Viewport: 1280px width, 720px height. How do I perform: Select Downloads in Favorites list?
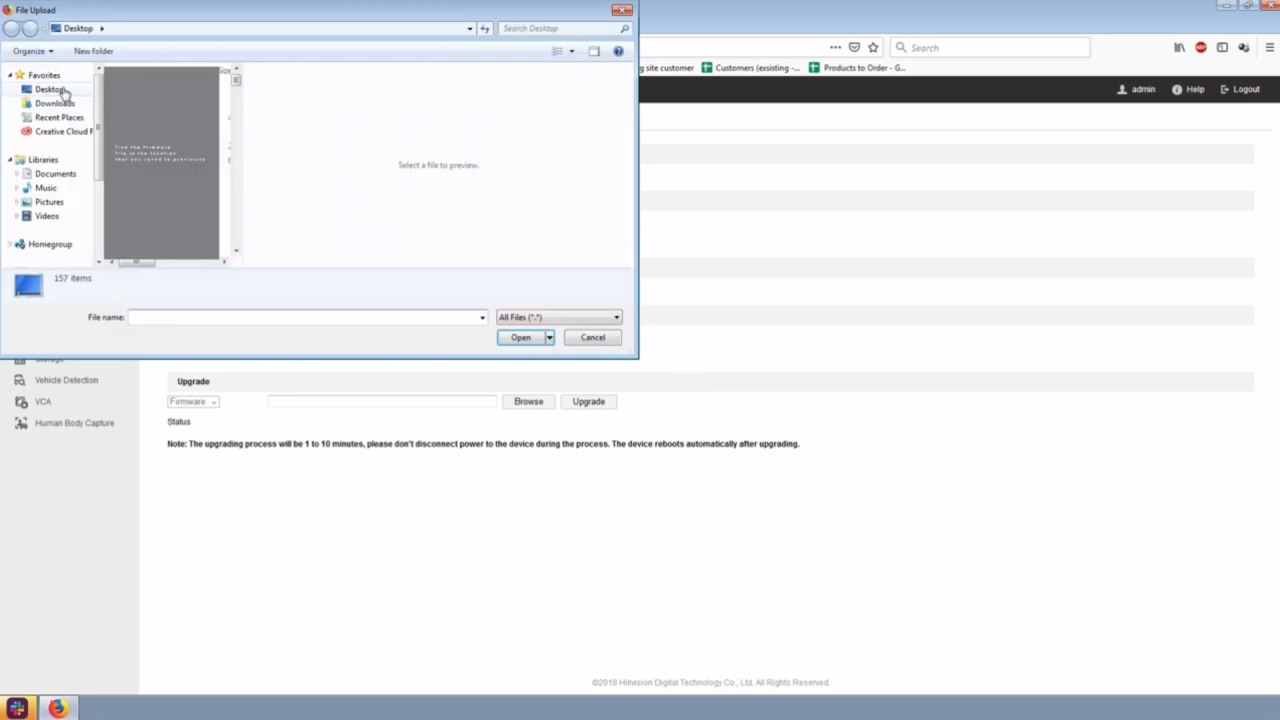tap(54, 103)
